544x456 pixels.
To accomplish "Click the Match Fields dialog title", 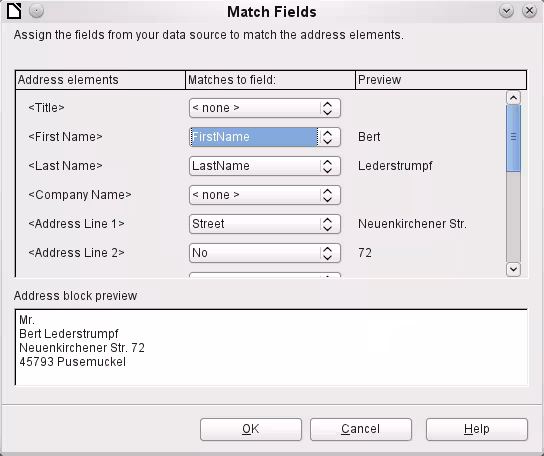I will (272, 12).
